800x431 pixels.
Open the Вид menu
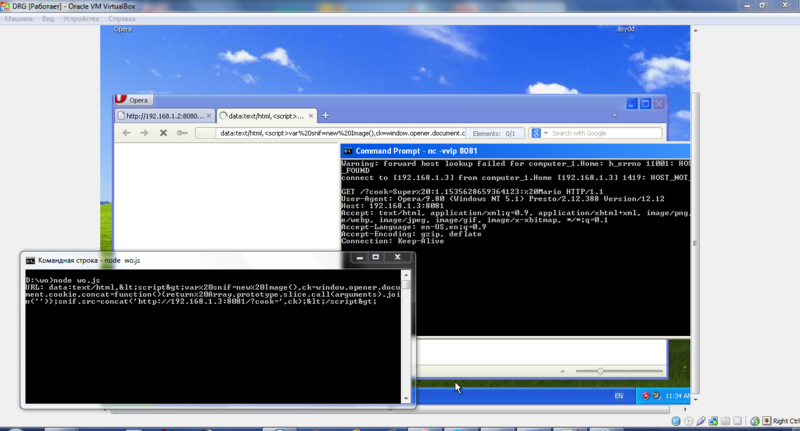click(48, 19)
